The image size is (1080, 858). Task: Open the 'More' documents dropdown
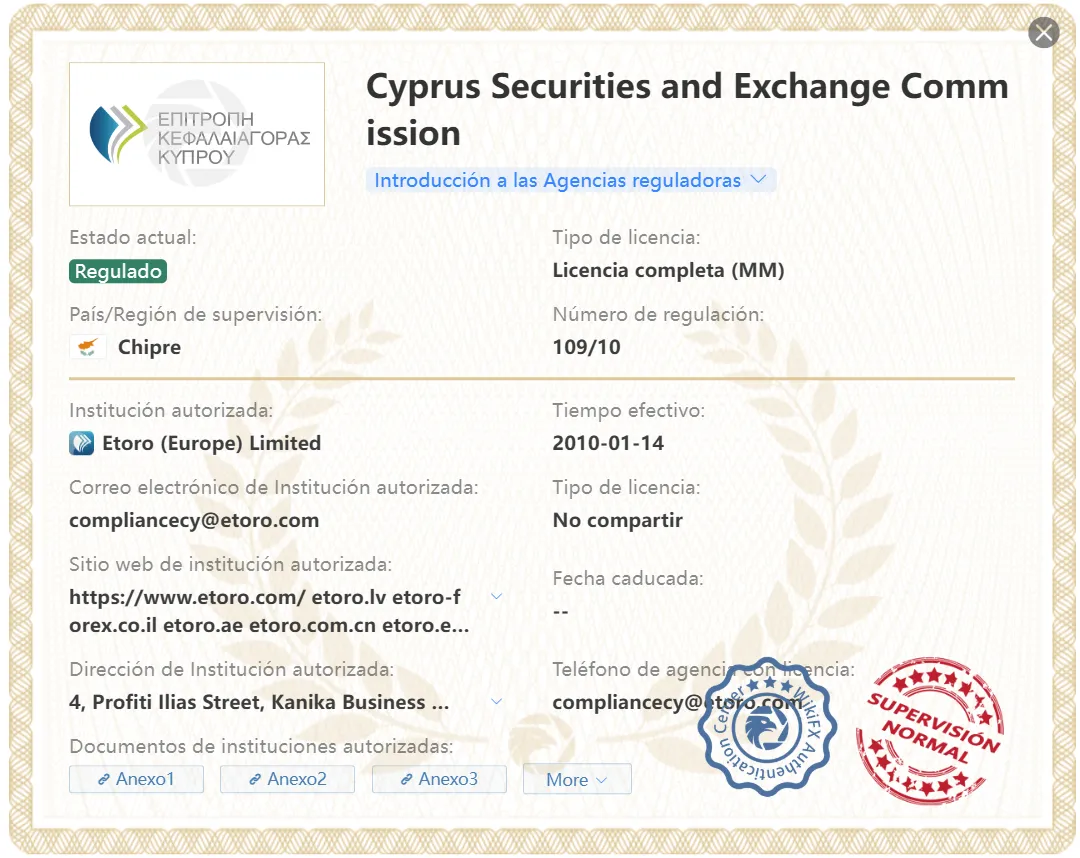coord(577,779)
